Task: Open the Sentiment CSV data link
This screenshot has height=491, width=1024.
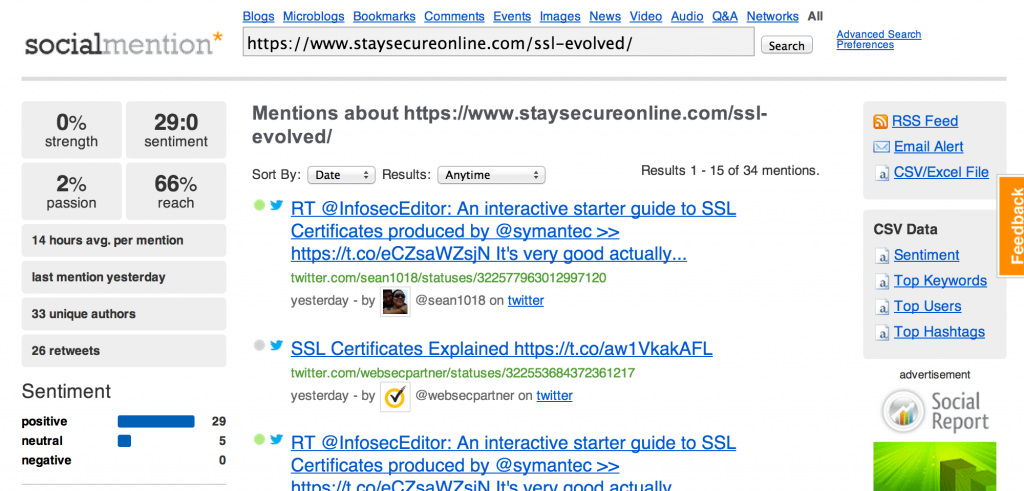Action: (x=927, y=255)
